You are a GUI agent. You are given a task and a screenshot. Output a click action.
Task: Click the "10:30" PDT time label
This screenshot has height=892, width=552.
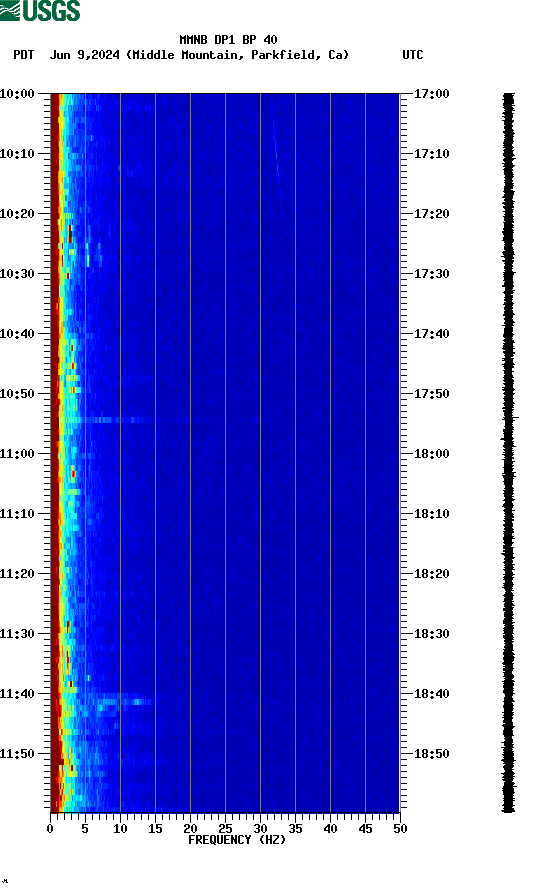17,274
